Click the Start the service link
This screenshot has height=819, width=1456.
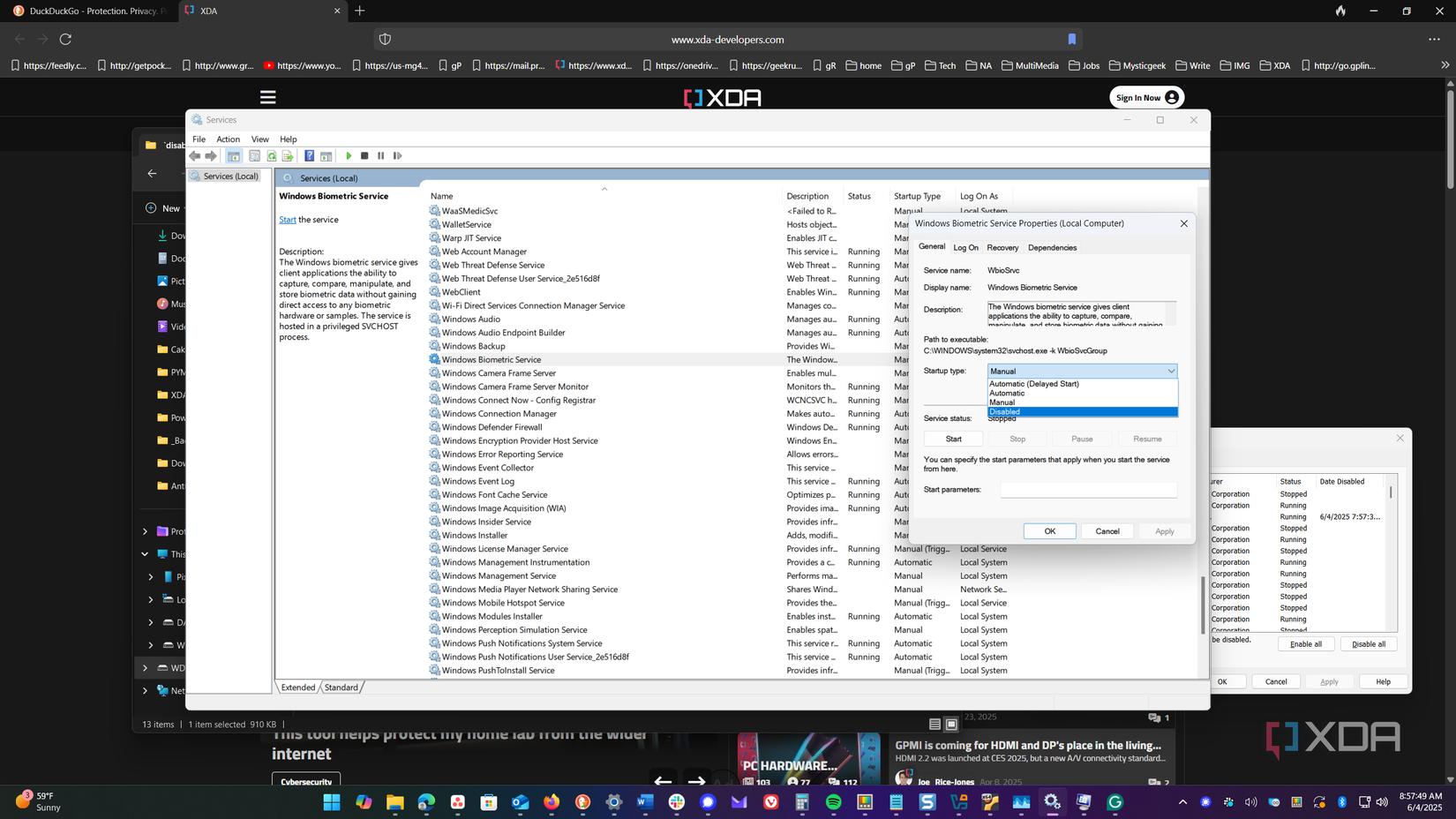point(288,220)
